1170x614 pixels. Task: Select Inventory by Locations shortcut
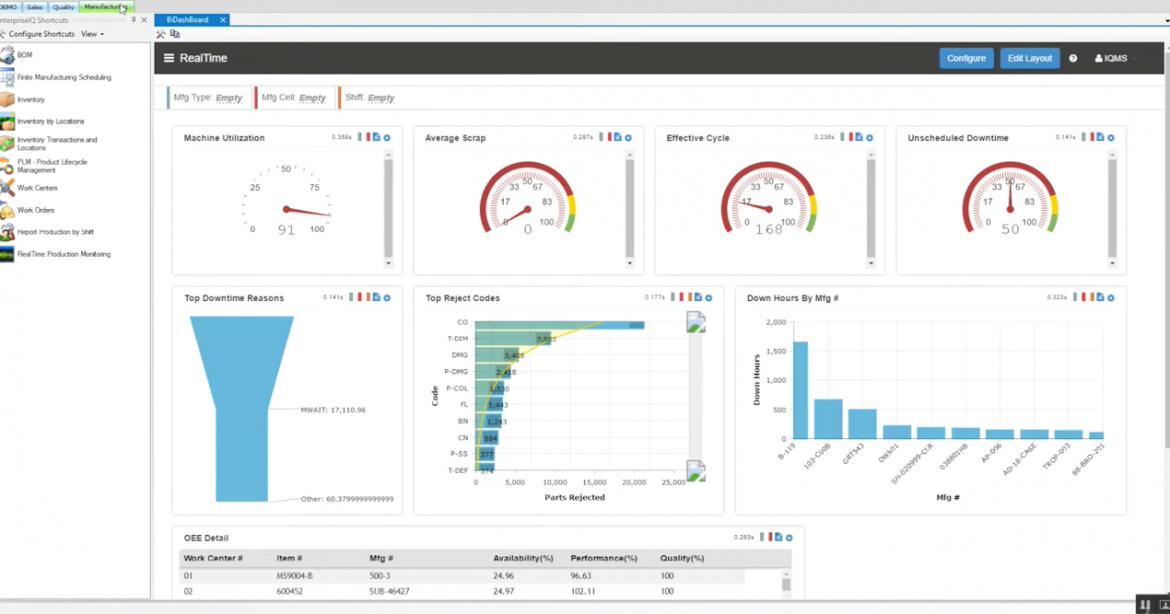49,121
